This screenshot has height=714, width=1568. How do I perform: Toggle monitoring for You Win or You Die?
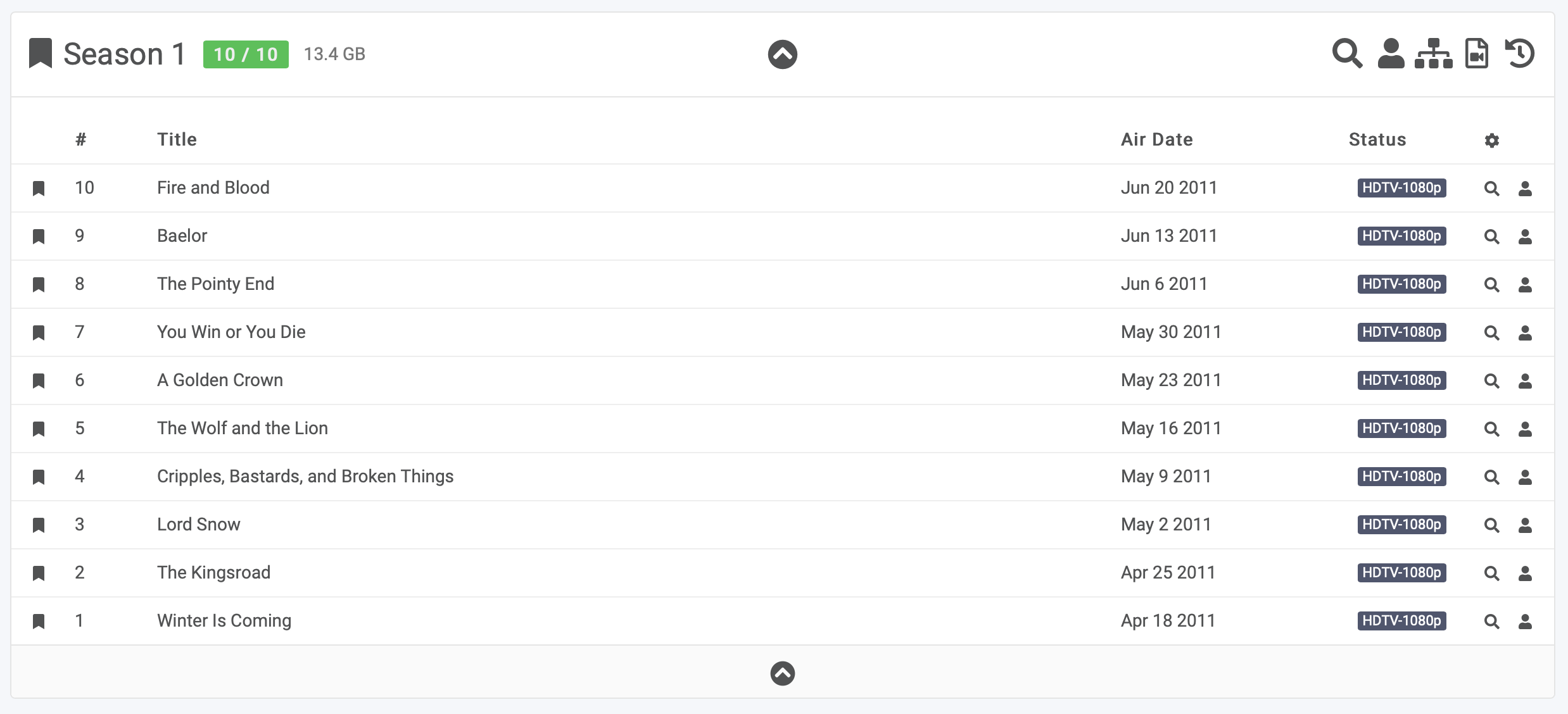(x=39, y=333)
